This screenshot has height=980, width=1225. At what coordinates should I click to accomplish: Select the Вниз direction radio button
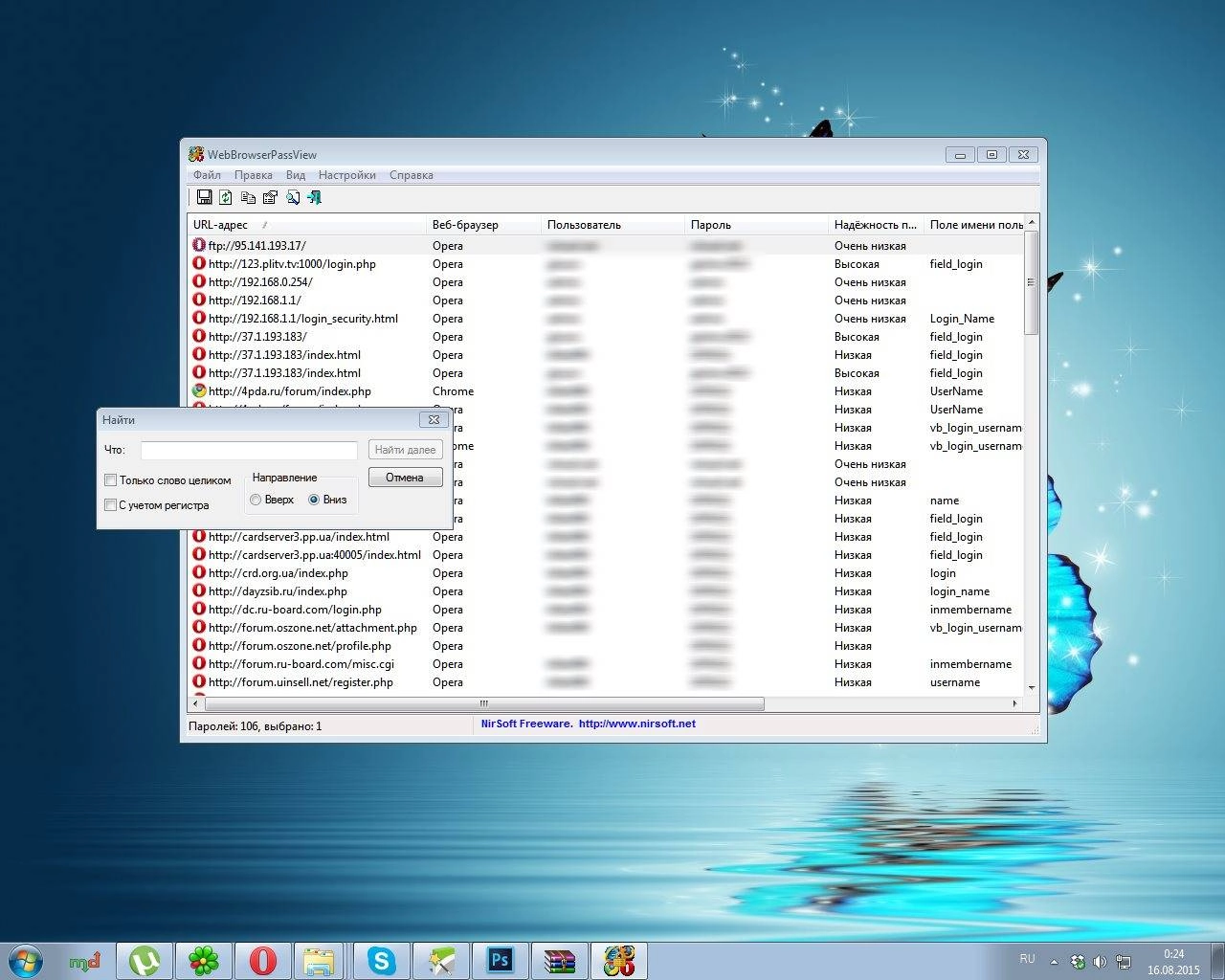click(314, 500)
